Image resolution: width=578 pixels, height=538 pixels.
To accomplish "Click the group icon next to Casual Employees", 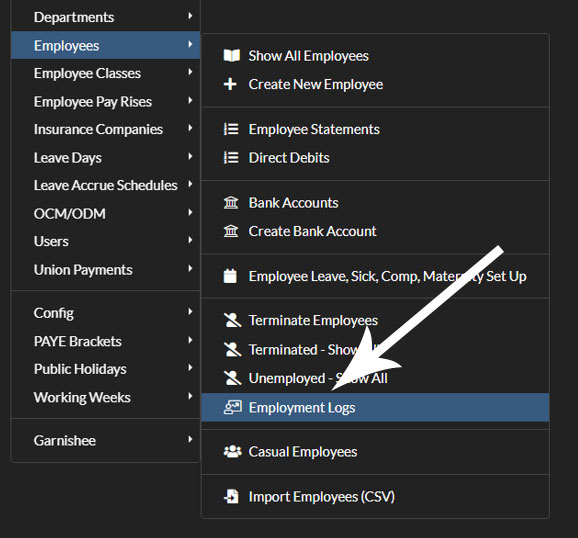I will [x=233, y=451].
